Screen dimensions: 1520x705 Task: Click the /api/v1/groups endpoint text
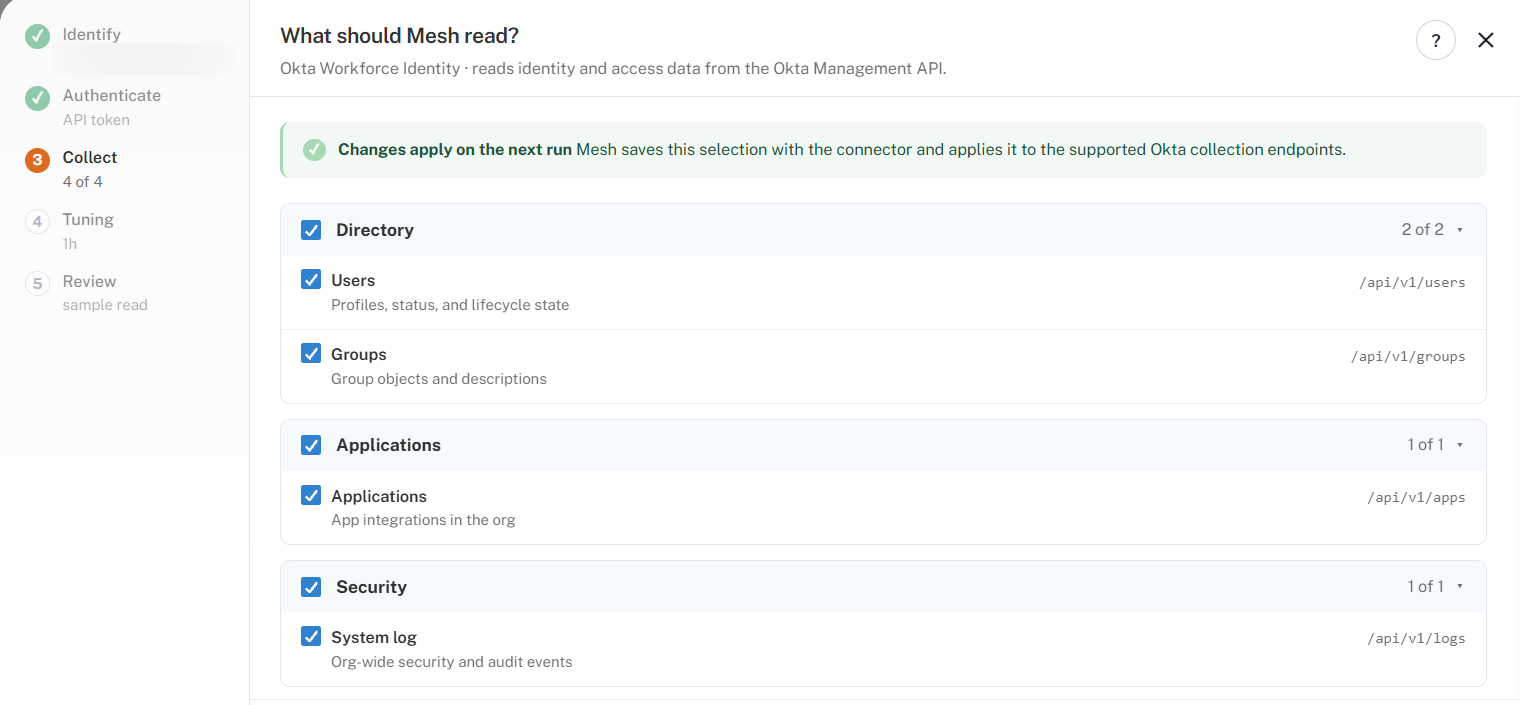click(x=1408, y=356)
